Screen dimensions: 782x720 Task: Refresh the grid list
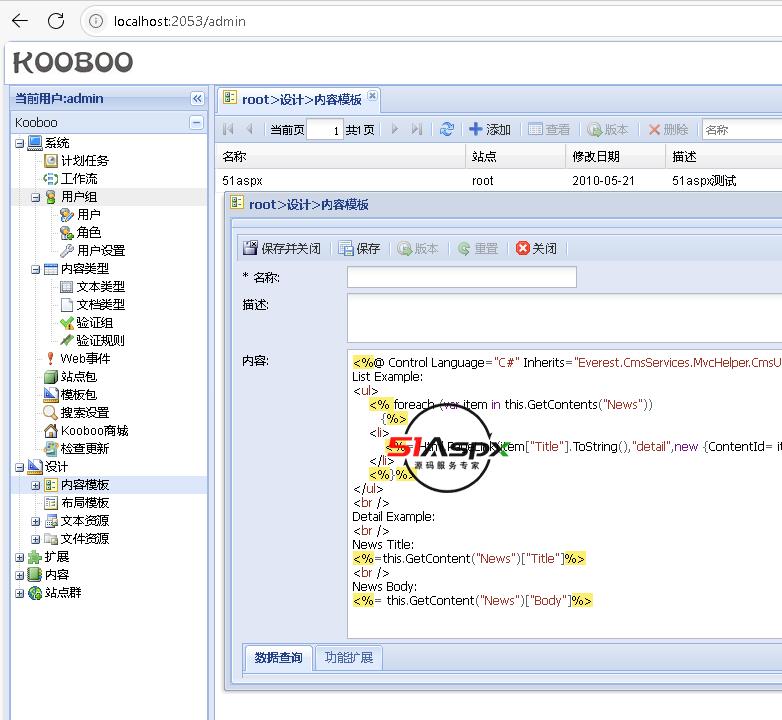447,129
